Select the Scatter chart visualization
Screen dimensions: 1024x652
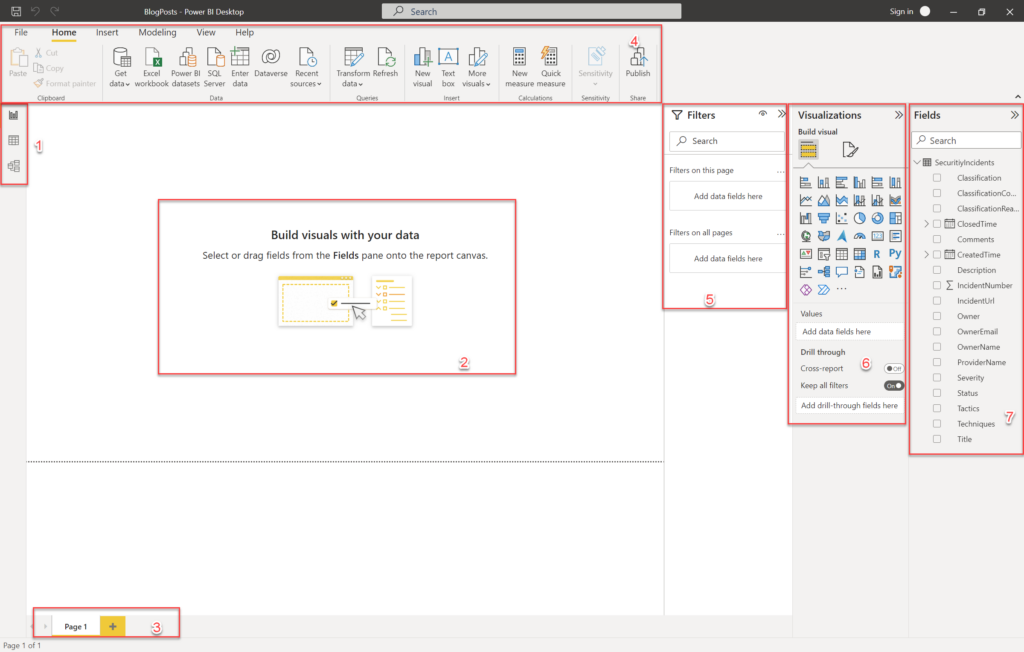[x=842, y=218]
